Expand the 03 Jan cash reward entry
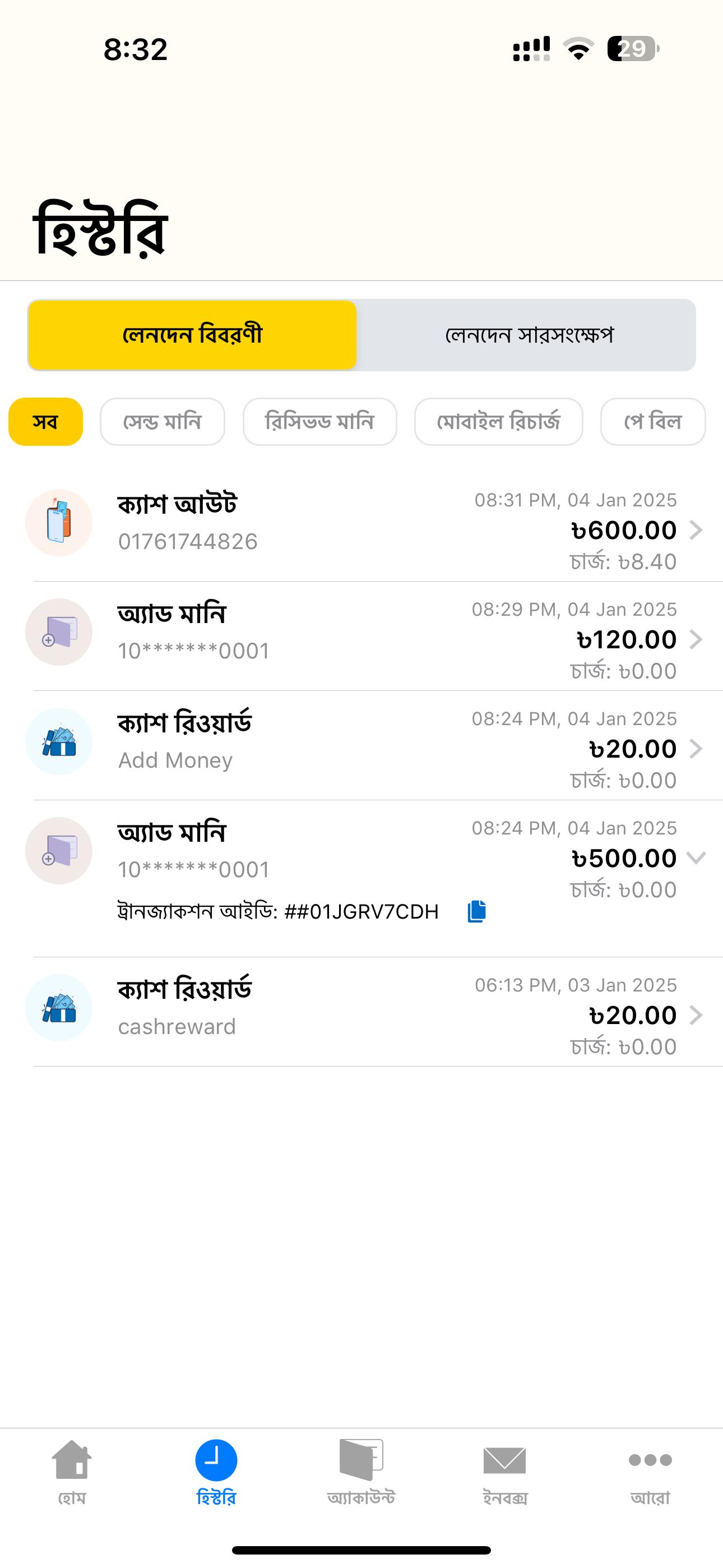The height and width of the screenshot is (1568, 723). 696,1015
